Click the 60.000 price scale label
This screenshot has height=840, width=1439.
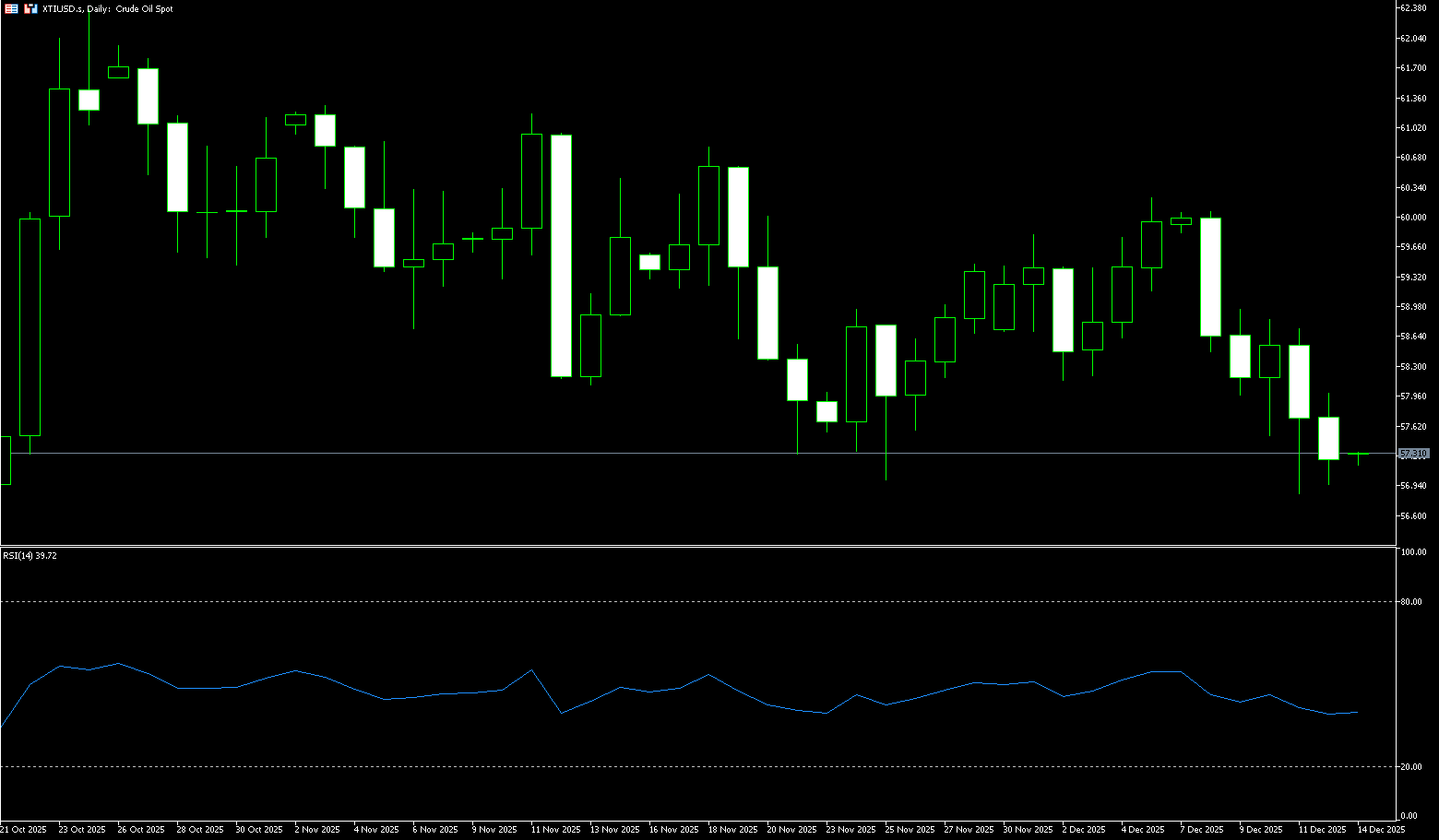1412,218
